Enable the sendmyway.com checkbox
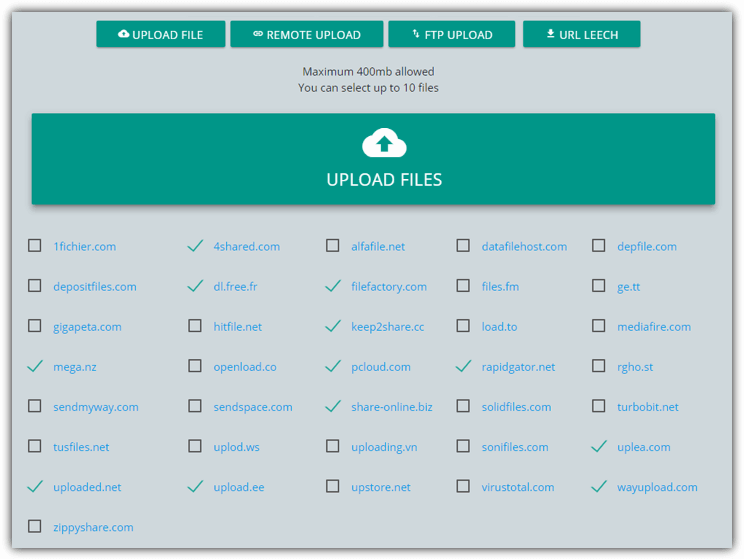The width and height of the screenshot is (744, 559). (x=35, y=406)
